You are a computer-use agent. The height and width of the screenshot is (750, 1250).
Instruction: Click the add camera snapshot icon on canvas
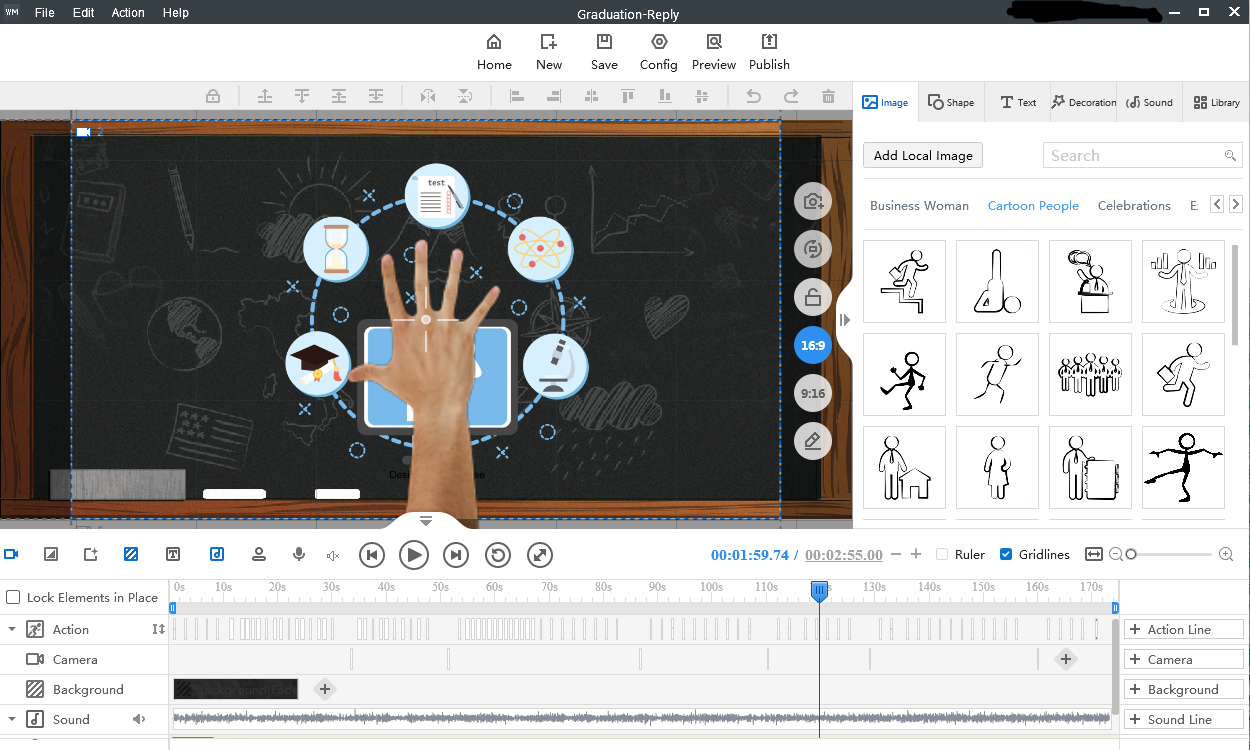pyautogui.click(x=813, y=202)
